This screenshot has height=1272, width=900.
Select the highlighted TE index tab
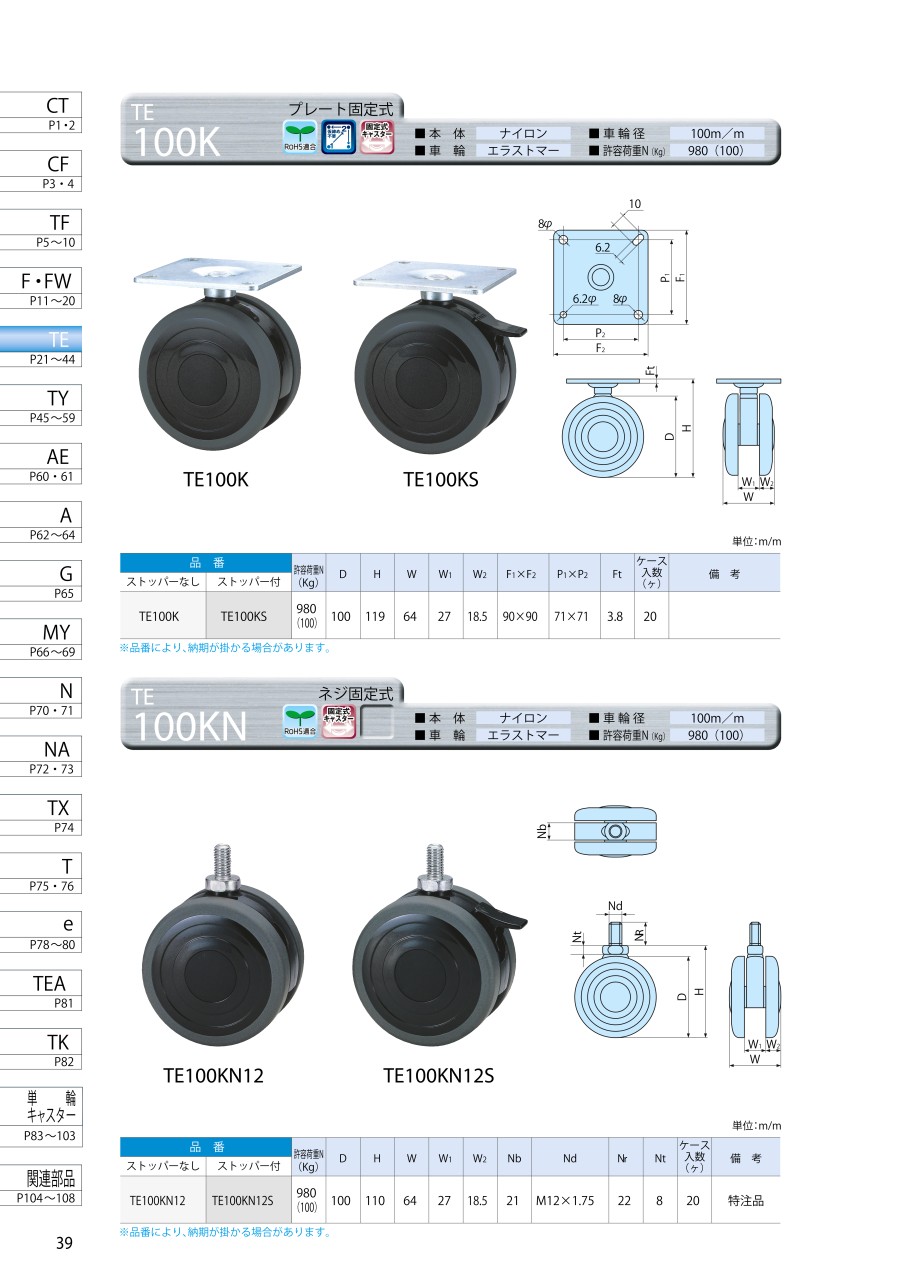57,347
